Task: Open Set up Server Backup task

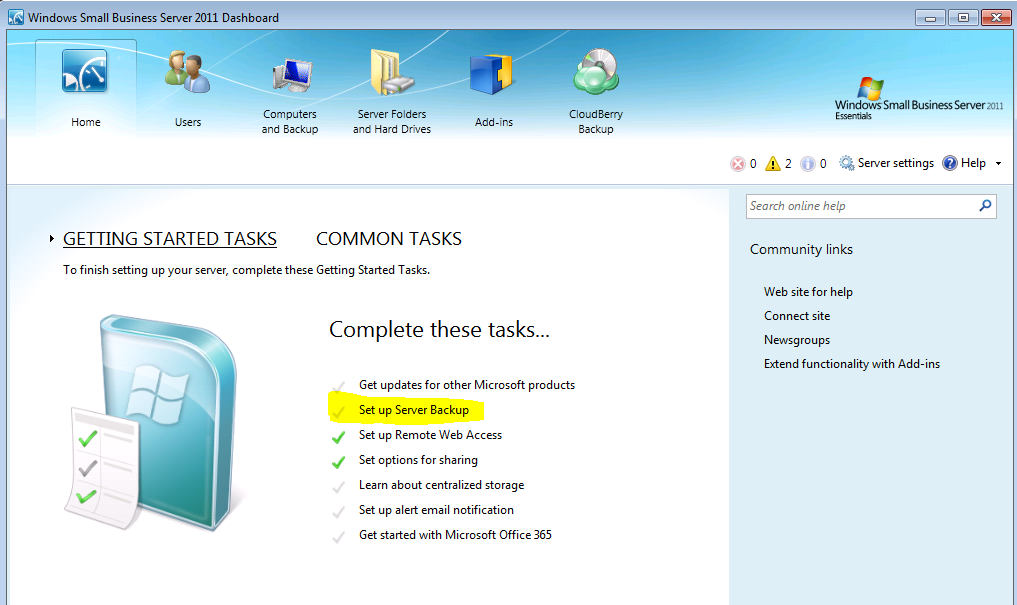Action: pos(414,410)
